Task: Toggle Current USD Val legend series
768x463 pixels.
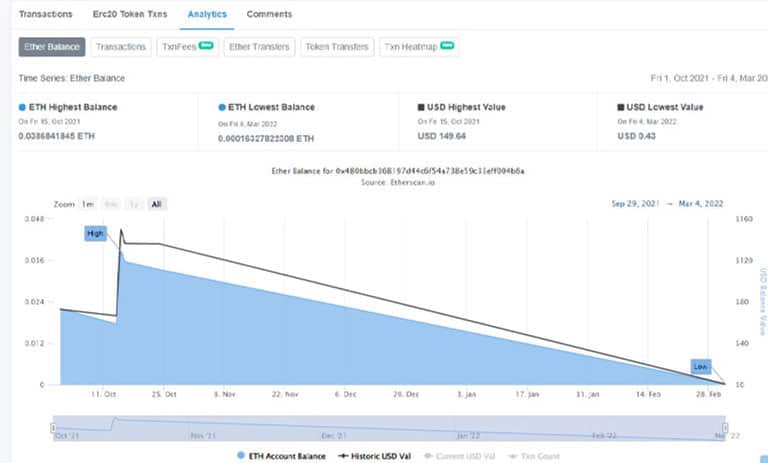Action: click(x=459, y=456)
